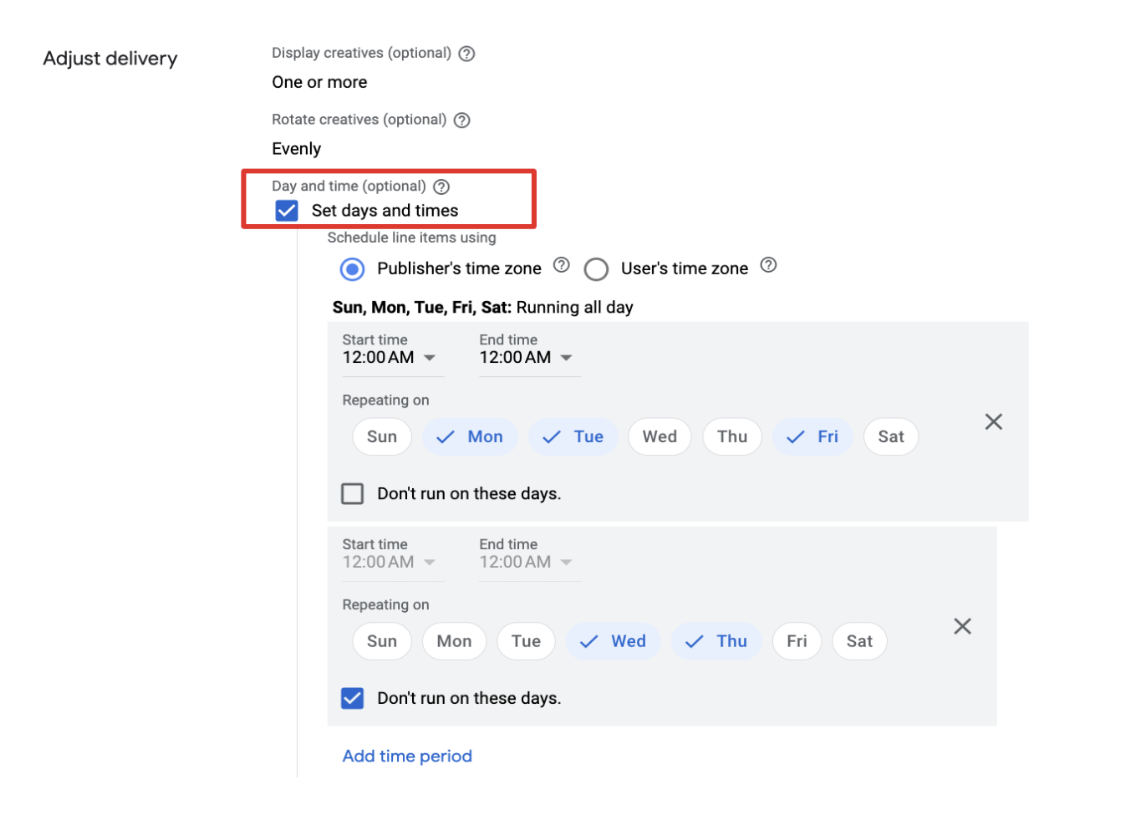The width and height of the screenshot is (1124, 816).
Task: Open the Display creatives help icon
Action: 466,53
